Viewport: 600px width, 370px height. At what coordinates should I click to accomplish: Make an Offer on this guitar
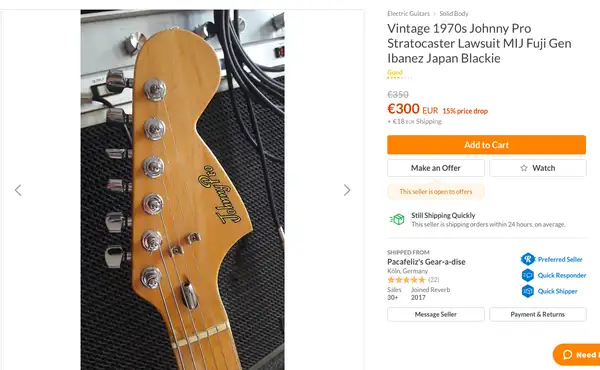click(436, 168)
